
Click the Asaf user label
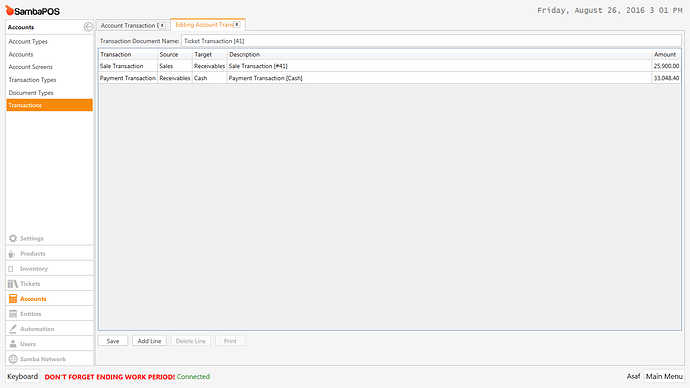[x=633, y=377]
